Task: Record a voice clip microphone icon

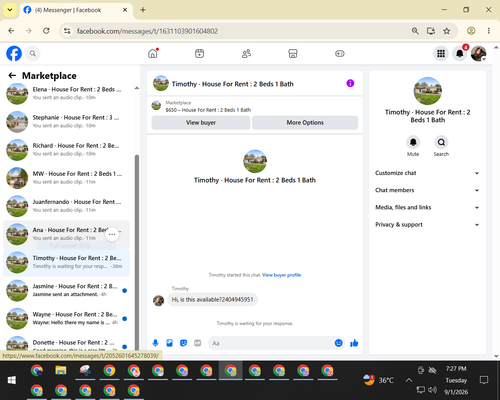Action: point(155,343)
